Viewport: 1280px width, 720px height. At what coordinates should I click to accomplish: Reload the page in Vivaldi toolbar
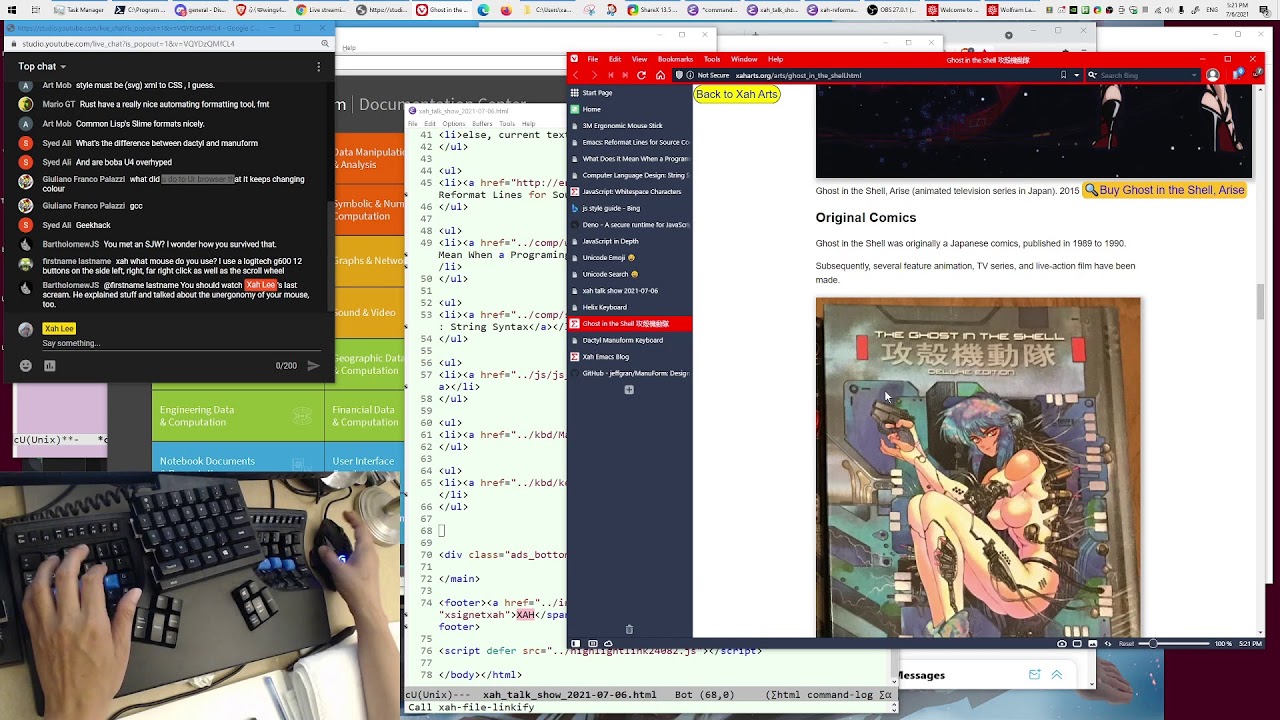tap(641, 75)
